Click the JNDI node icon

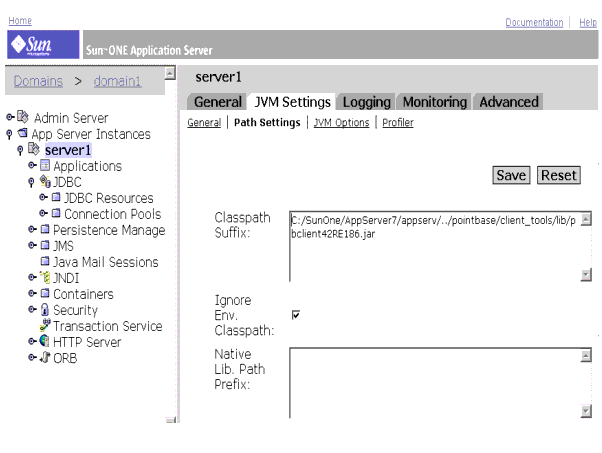pos(45,277)
